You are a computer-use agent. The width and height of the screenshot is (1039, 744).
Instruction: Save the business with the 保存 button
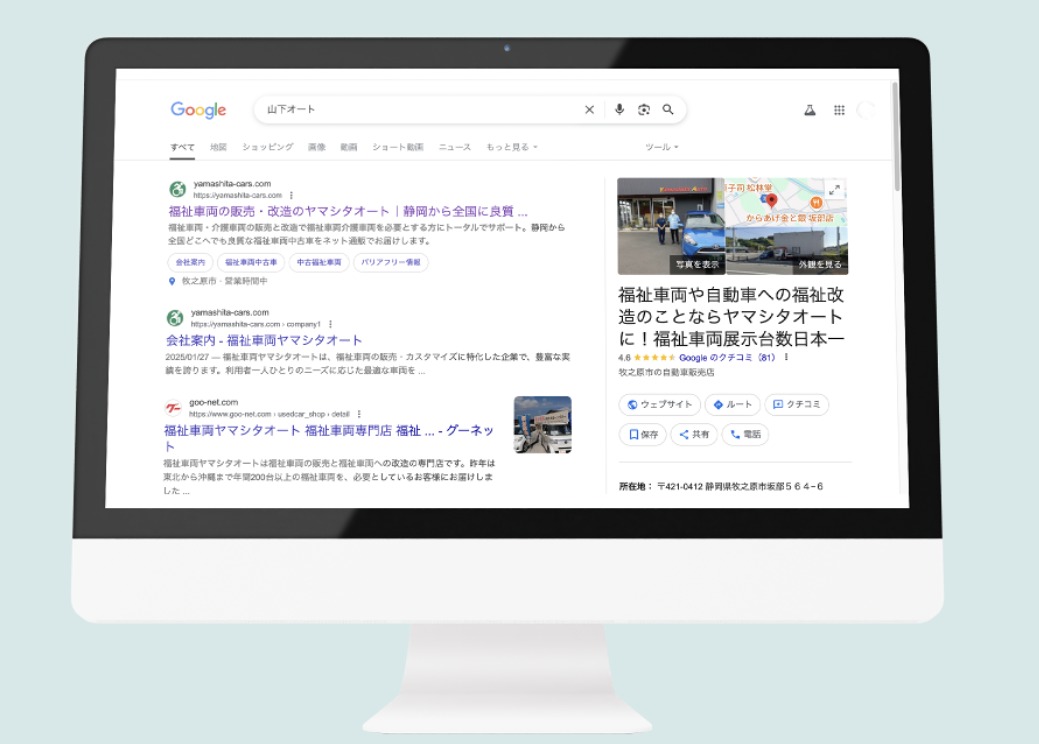(643, 435)
